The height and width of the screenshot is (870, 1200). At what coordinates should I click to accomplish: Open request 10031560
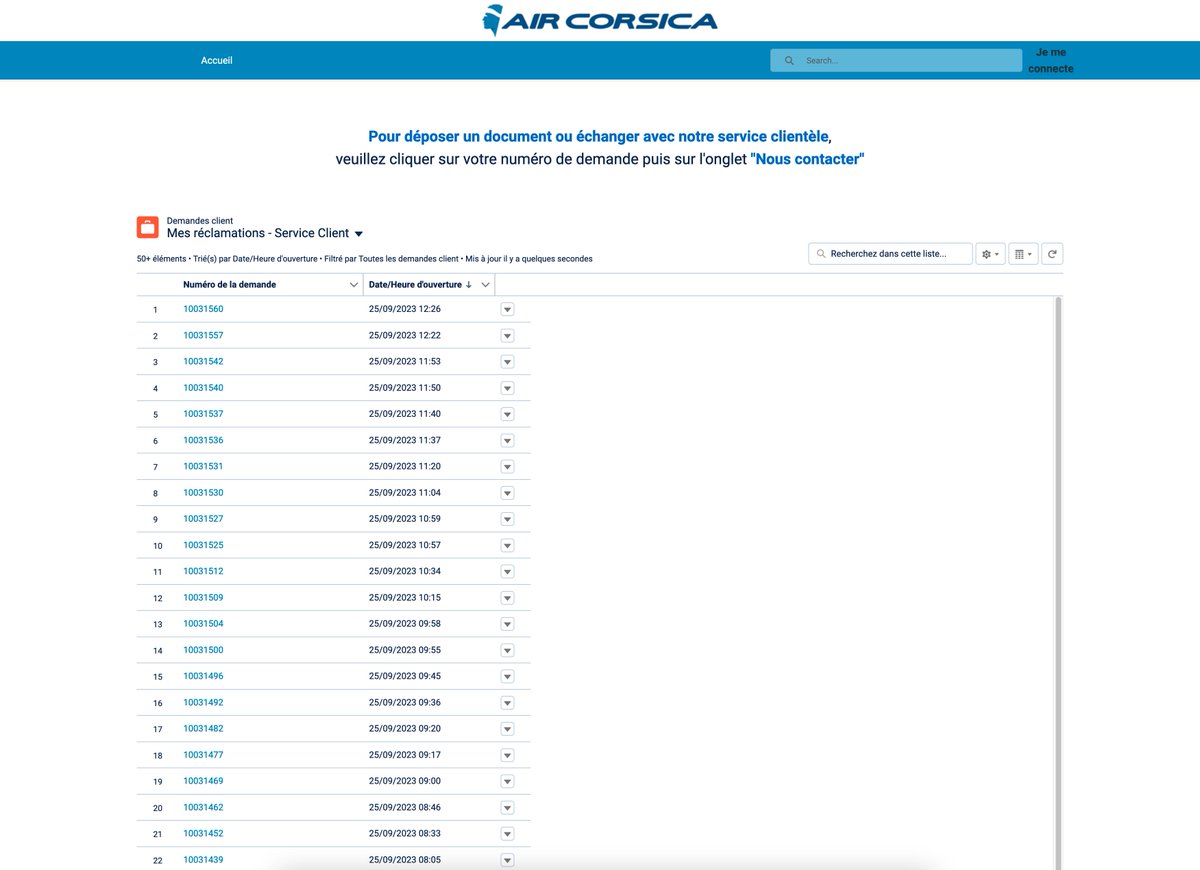click(203, 309)
